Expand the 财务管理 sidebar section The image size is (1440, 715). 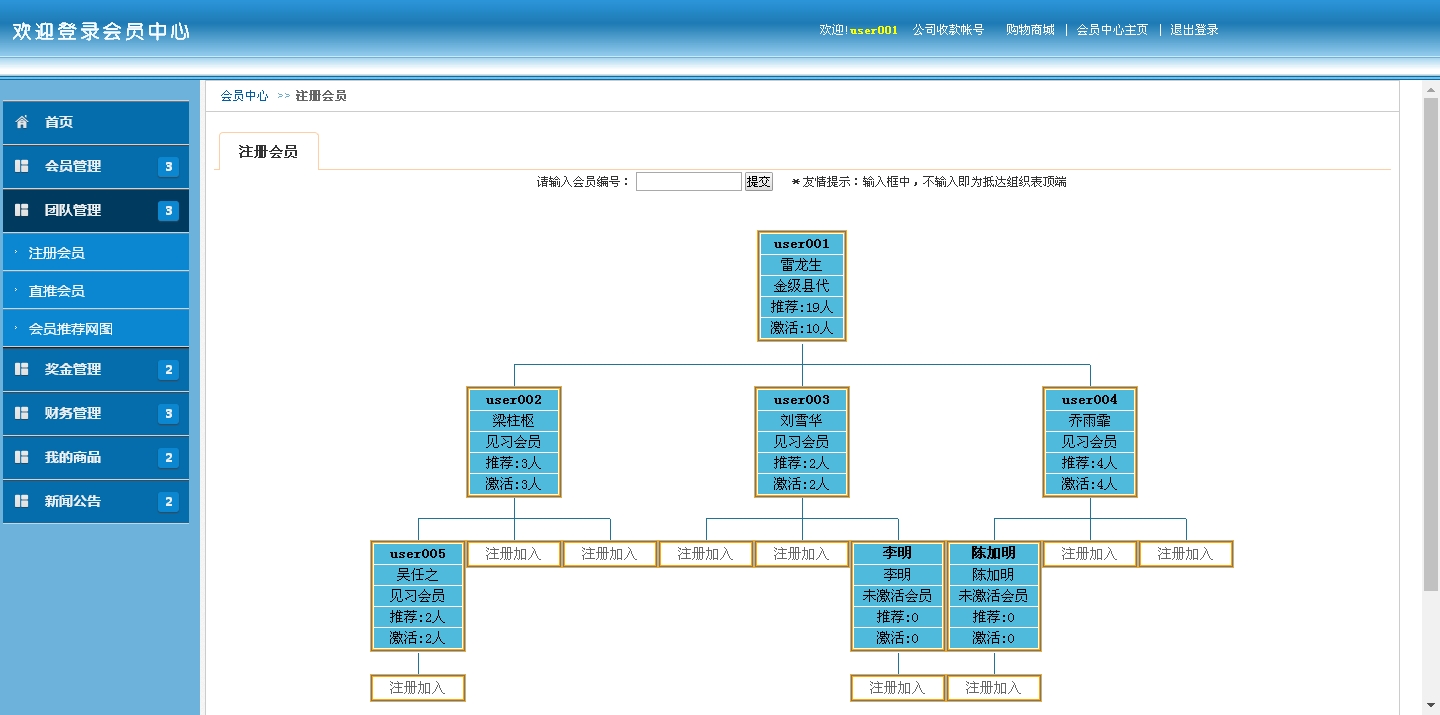(96, 413)
